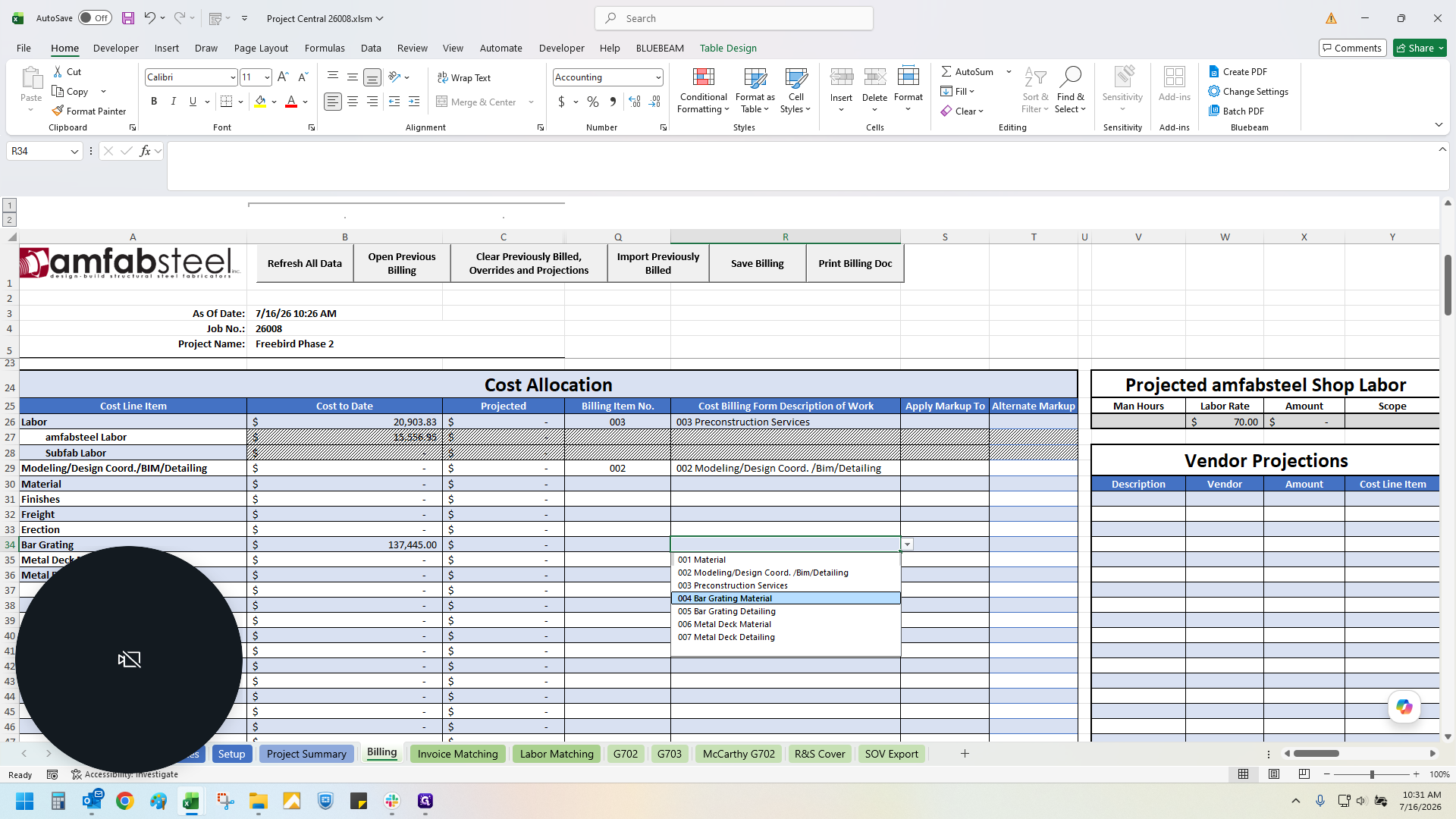Click the Copilot floating icon
The height and width of the screenshot is (819, 1456).
1404,707
